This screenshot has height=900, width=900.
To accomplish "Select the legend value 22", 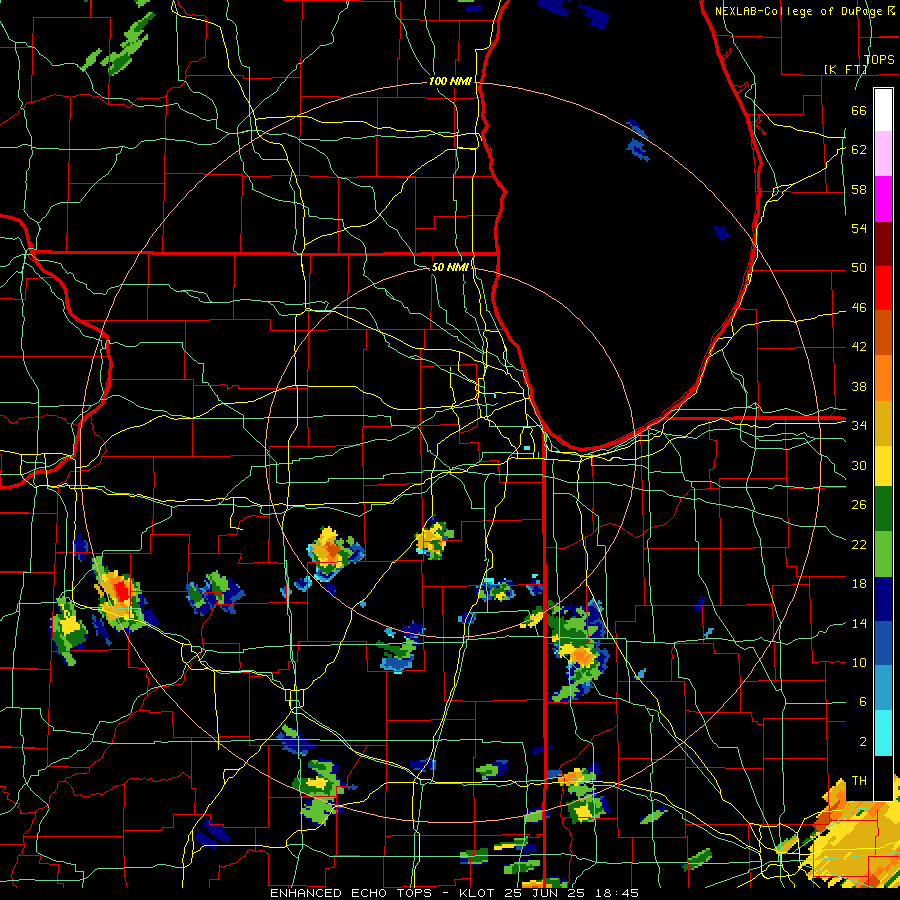I will (x=859, y=544).
